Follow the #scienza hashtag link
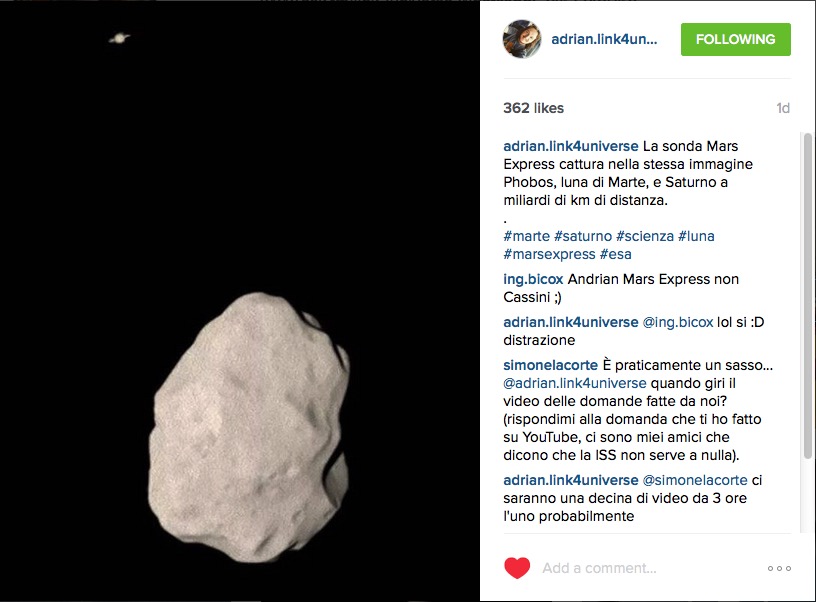Screen dimensions: 816x602 click(644, 236)
